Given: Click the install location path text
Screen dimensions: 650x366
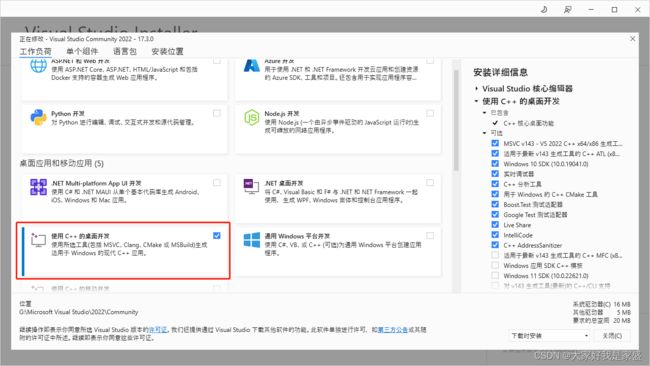Looking at the screenshot, I should tap(79, 312).
